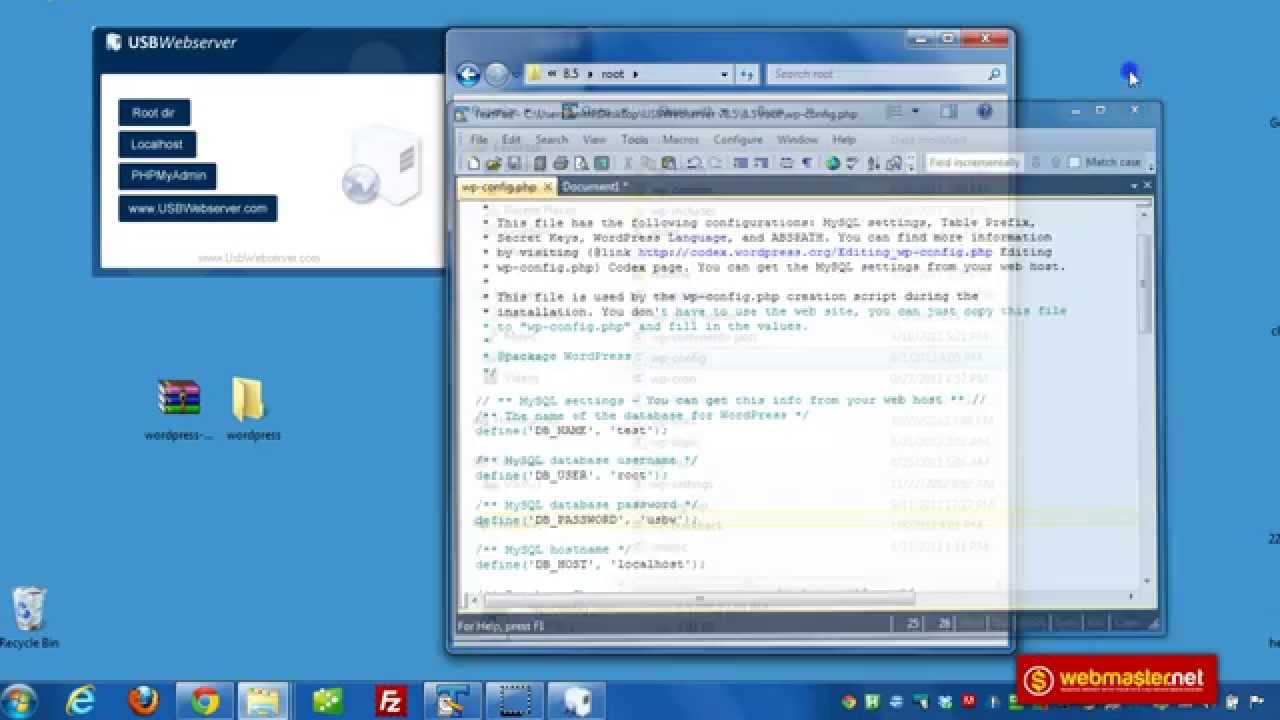Screen dimensions: 1280x720
Task: Click the Save icon in TextPad toolbar
Action: (x=514, y=163)
